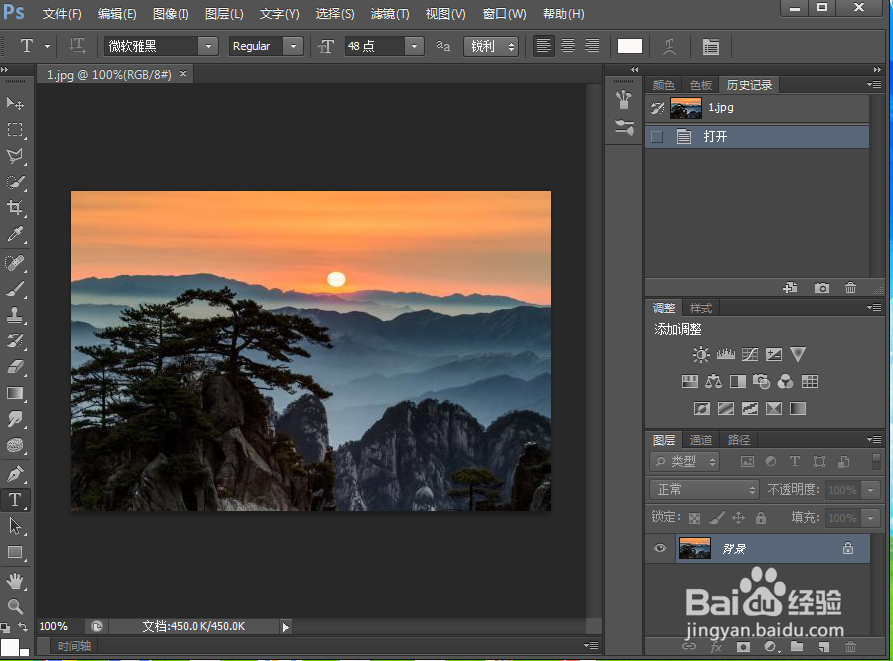Select the Brush tool

(15, 289)
